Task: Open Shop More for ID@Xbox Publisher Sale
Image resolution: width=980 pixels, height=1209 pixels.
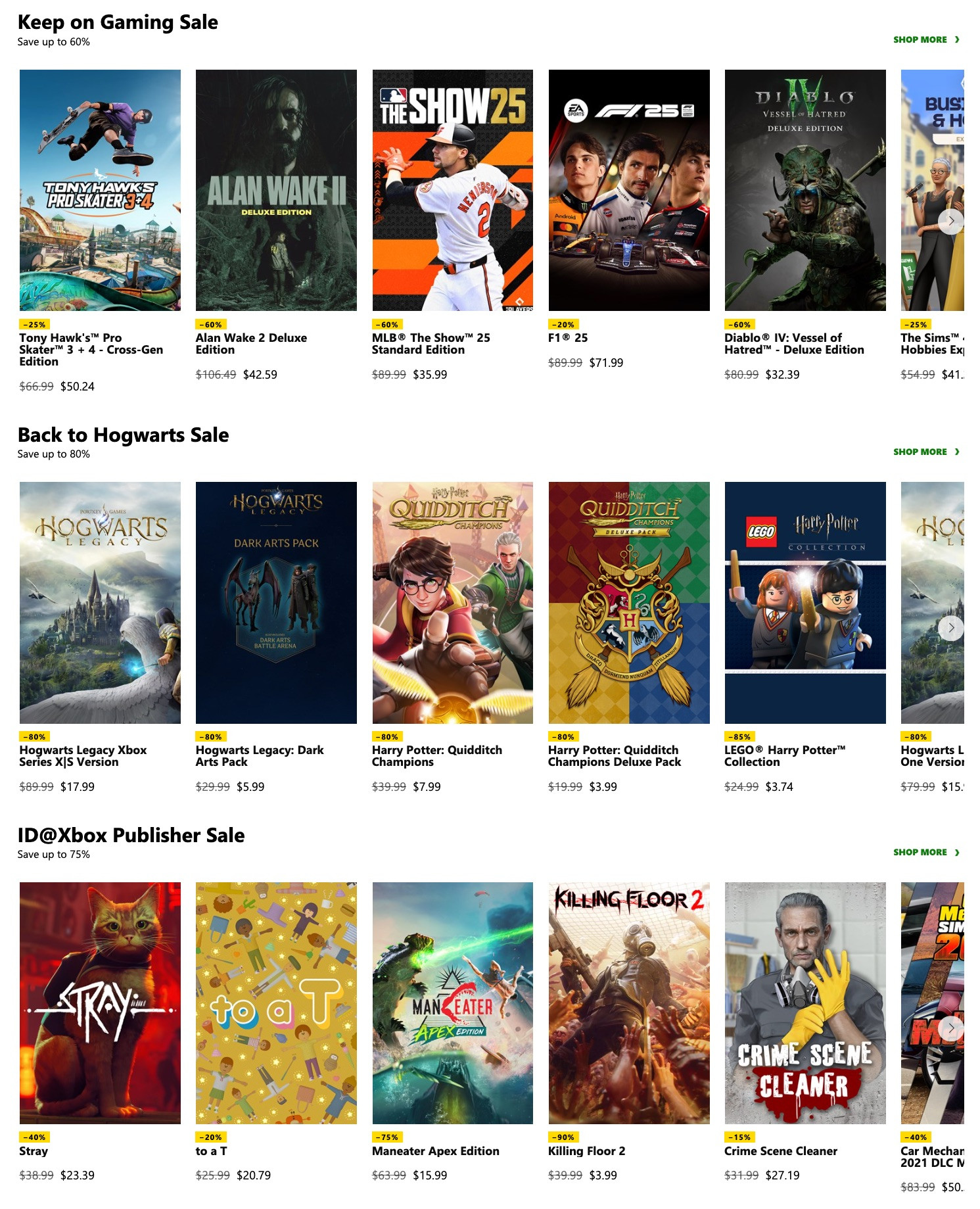Action: (926, 852)
